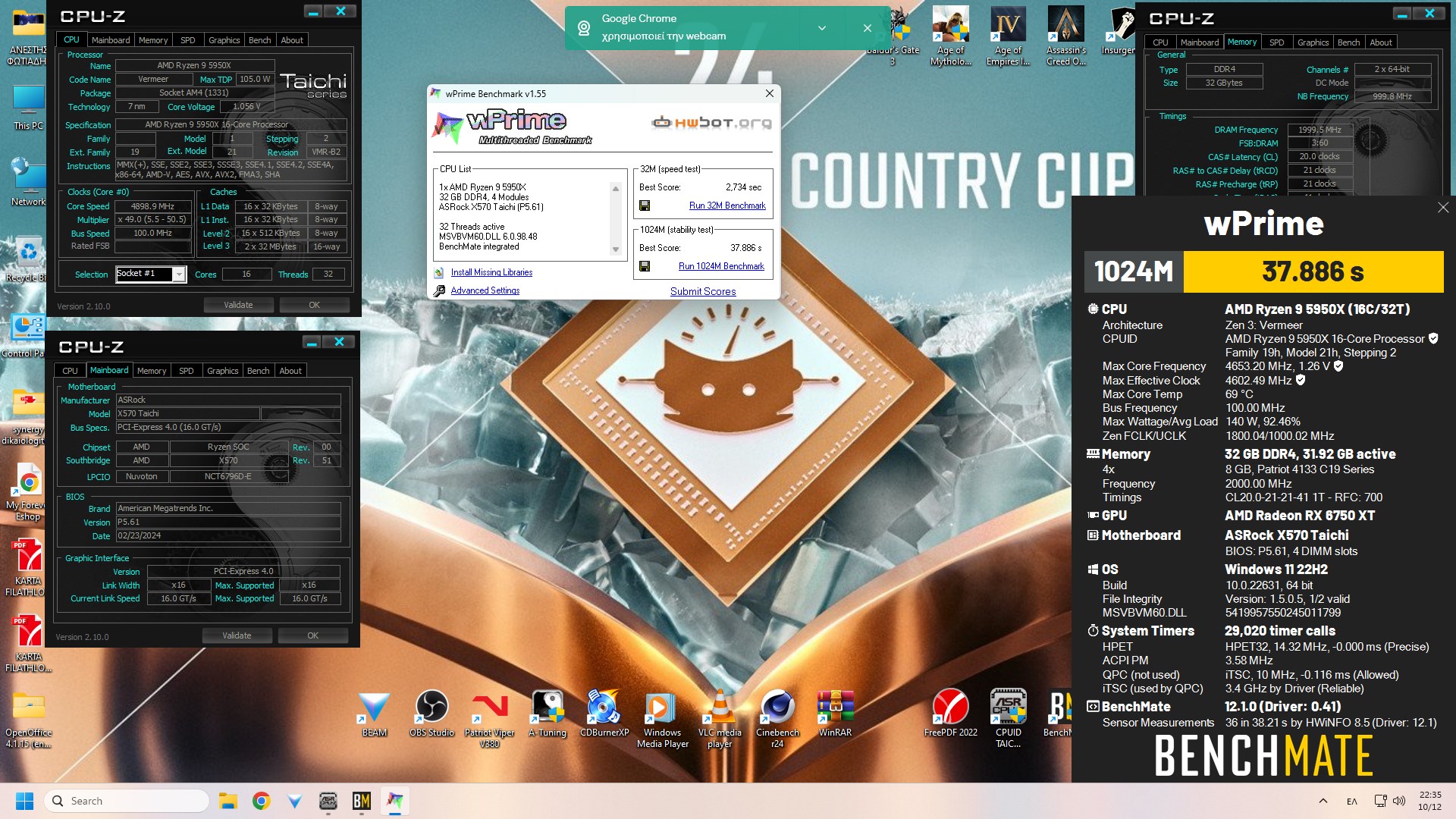1456x819 pixels.
Task: Open Network desktop icon
Action: (x=28, y=182)
